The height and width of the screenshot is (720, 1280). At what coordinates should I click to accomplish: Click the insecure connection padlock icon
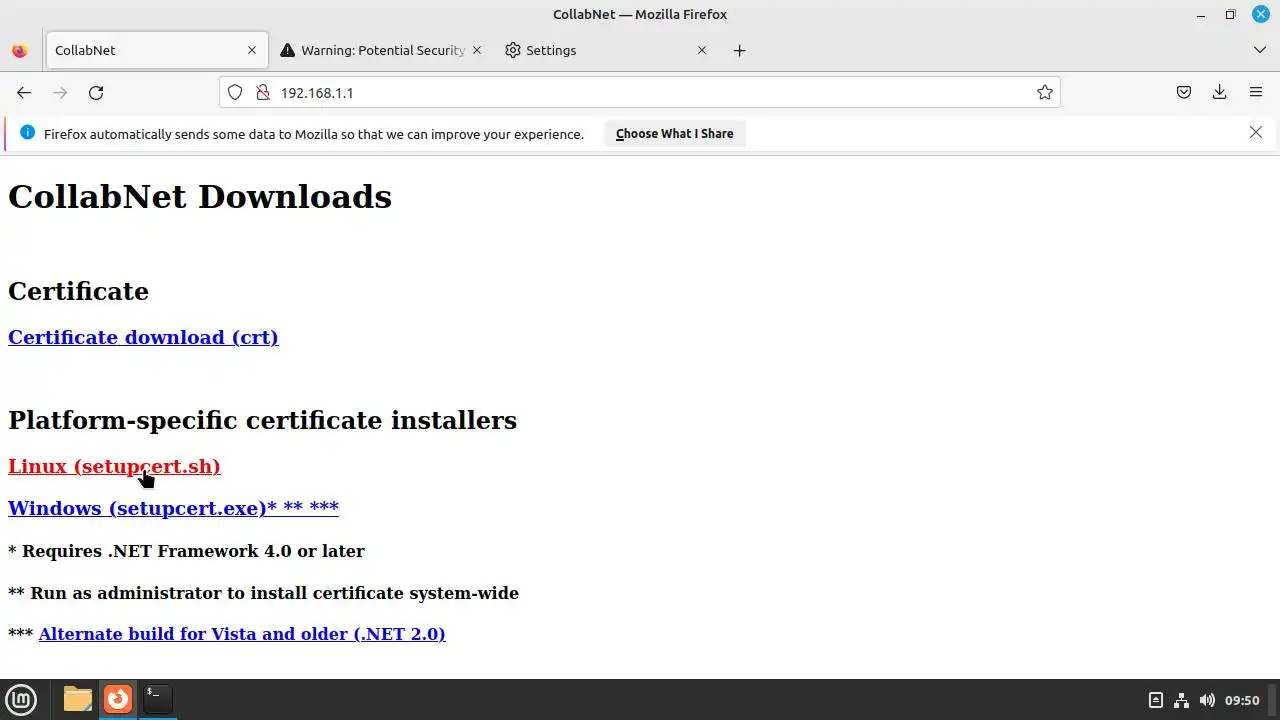263,92
